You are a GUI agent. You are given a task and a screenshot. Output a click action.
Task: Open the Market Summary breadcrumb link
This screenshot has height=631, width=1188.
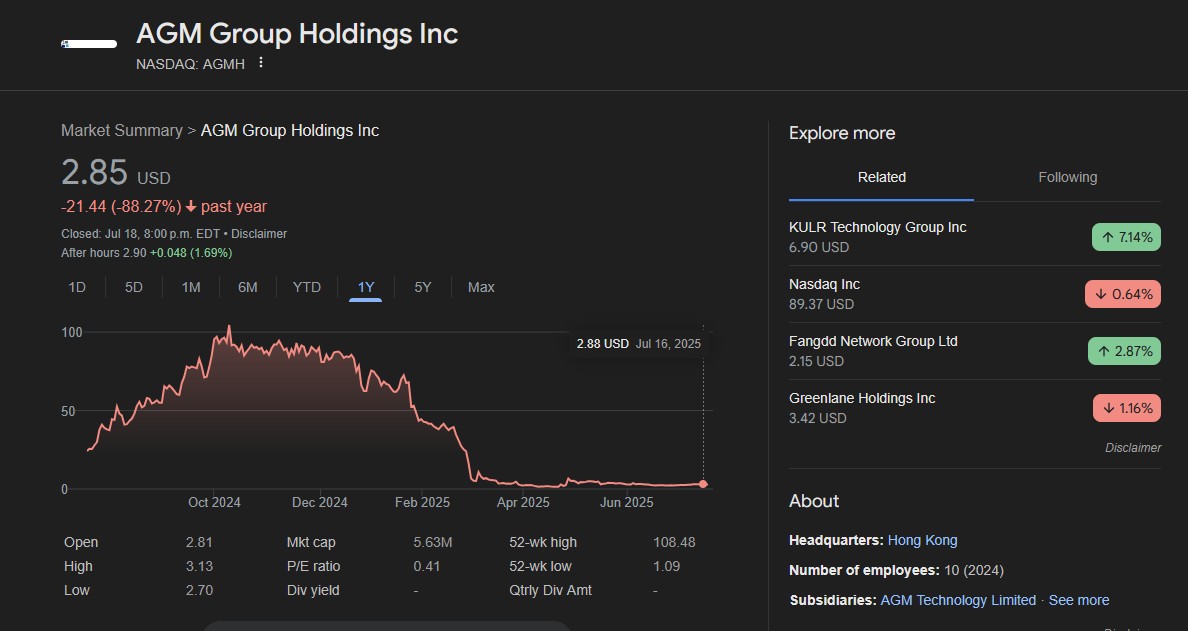tap(122, 130)
